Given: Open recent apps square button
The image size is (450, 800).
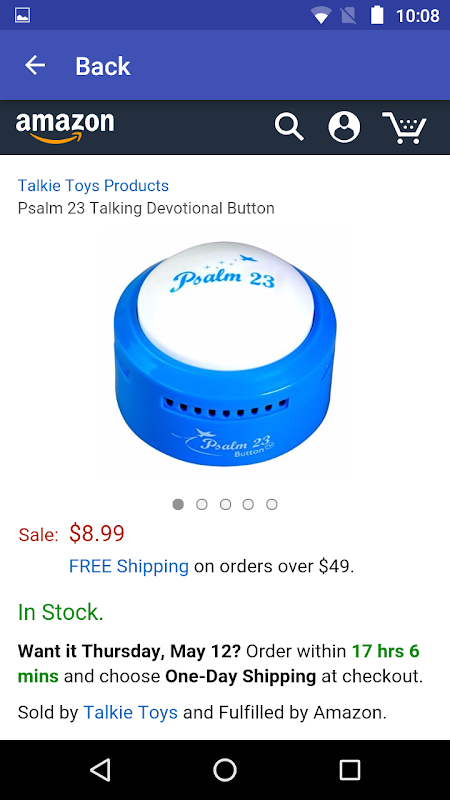Looking at the screenshot, I should (x=349, y=769).
